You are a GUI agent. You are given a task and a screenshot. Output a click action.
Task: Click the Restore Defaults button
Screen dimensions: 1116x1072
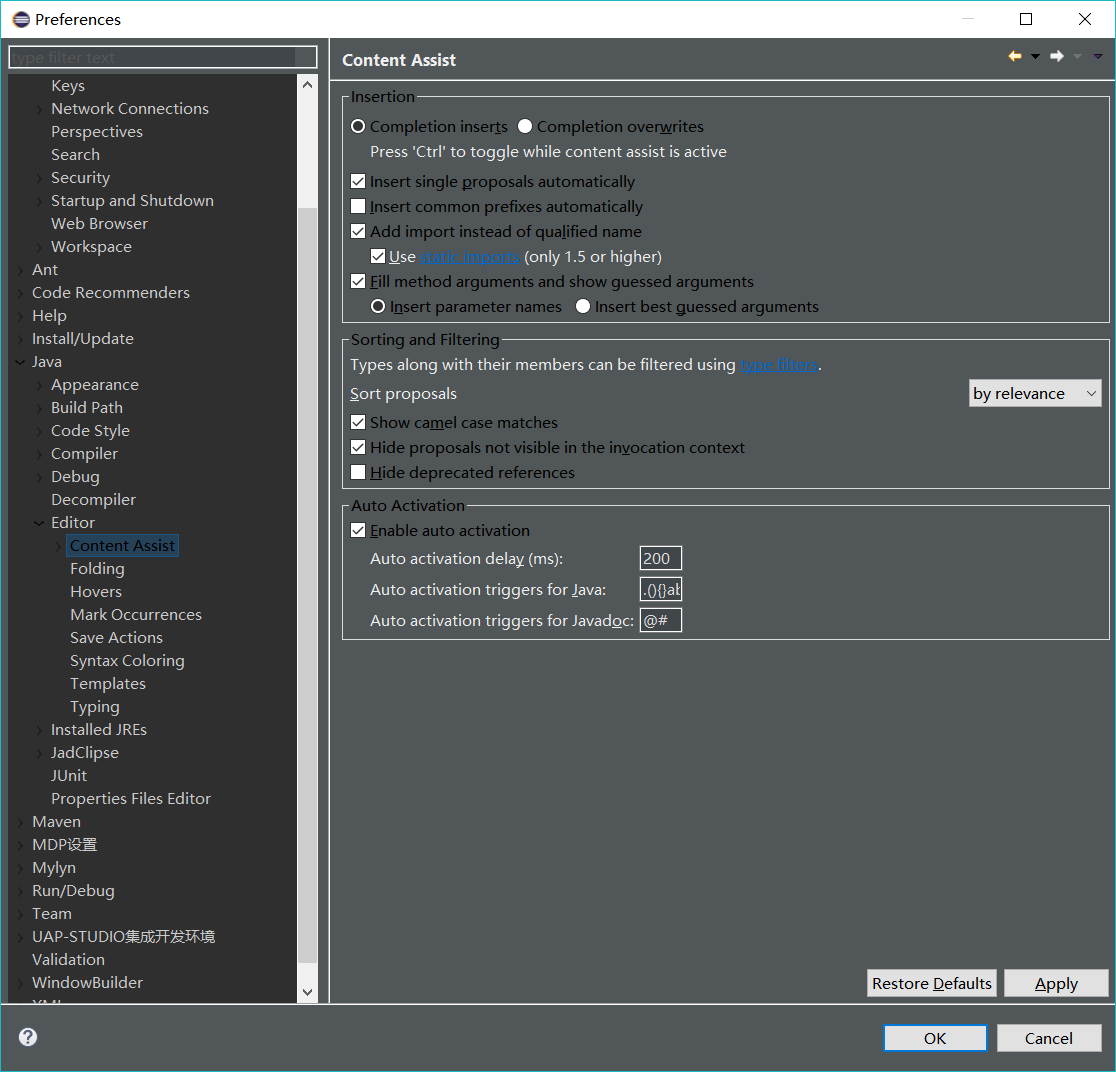931,983
